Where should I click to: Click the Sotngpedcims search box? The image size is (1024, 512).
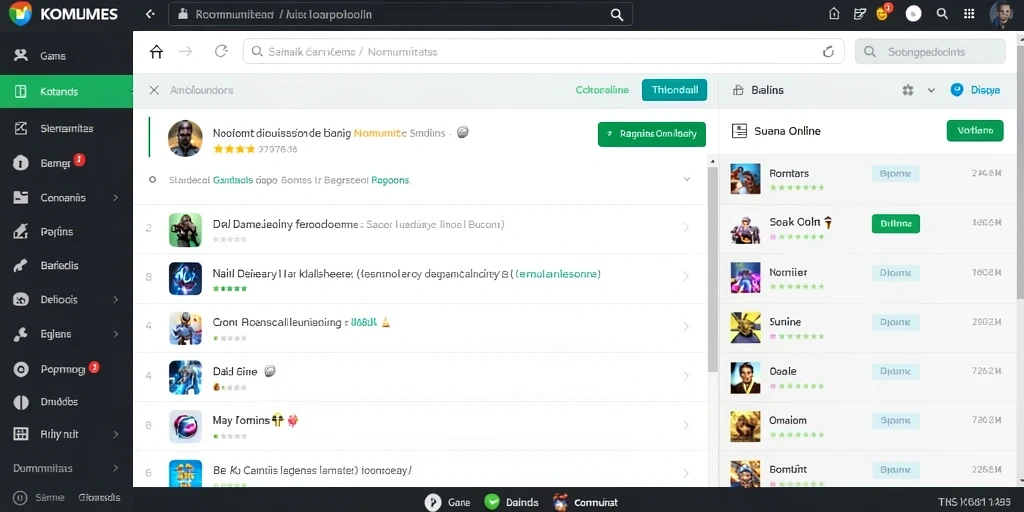[930, 52]
